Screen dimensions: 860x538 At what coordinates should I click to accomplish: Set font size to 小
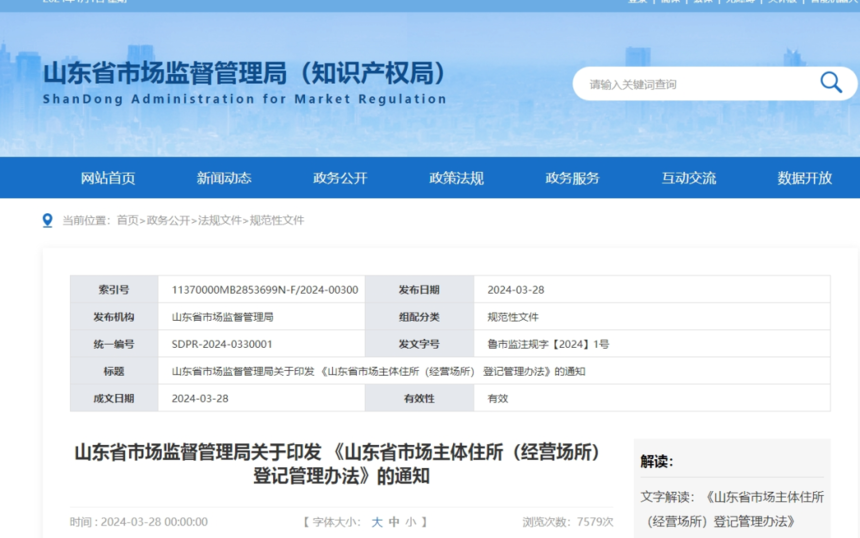411,522
